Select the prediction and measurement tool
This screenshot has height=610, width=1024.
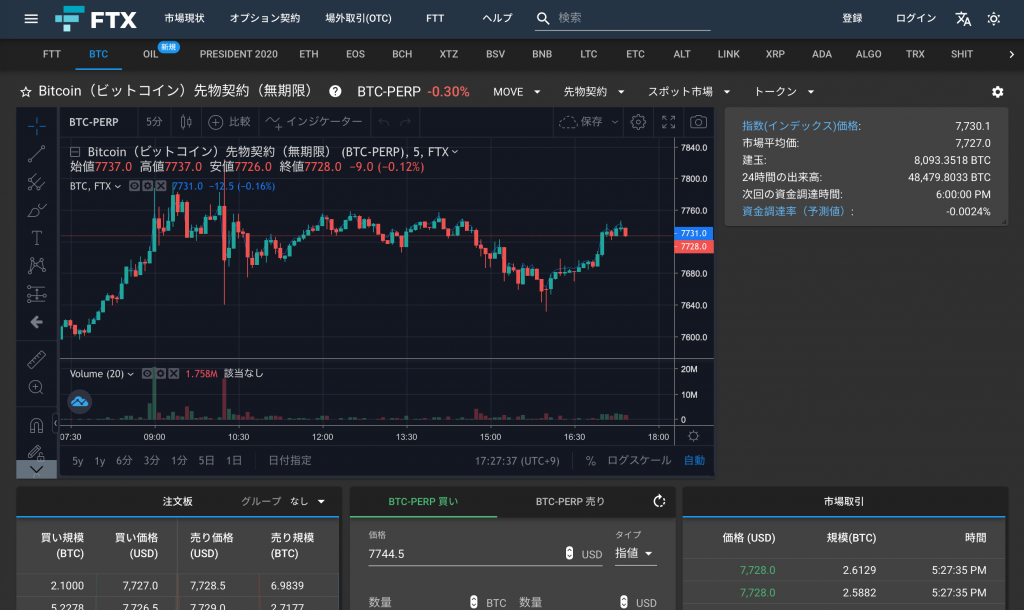(37, 294)
